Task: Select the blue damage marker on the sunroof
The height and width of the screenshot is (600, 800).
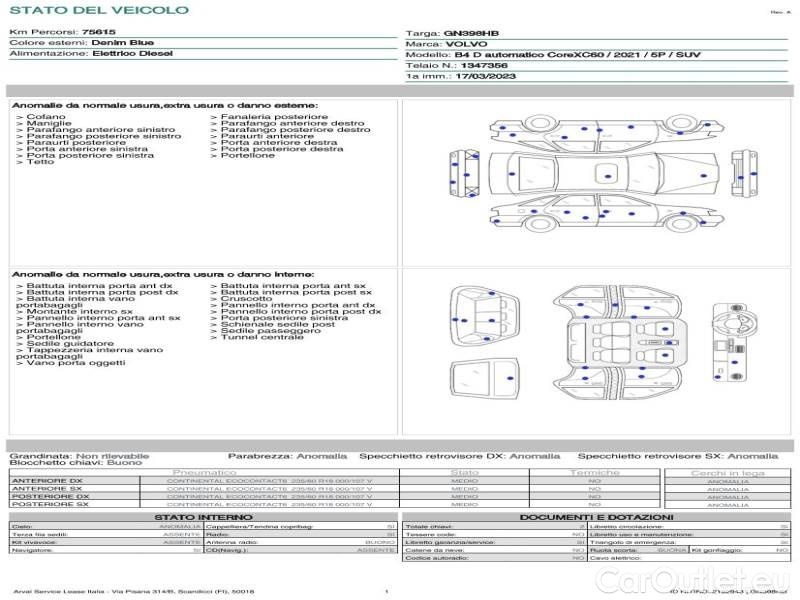Action: (608, 177)
